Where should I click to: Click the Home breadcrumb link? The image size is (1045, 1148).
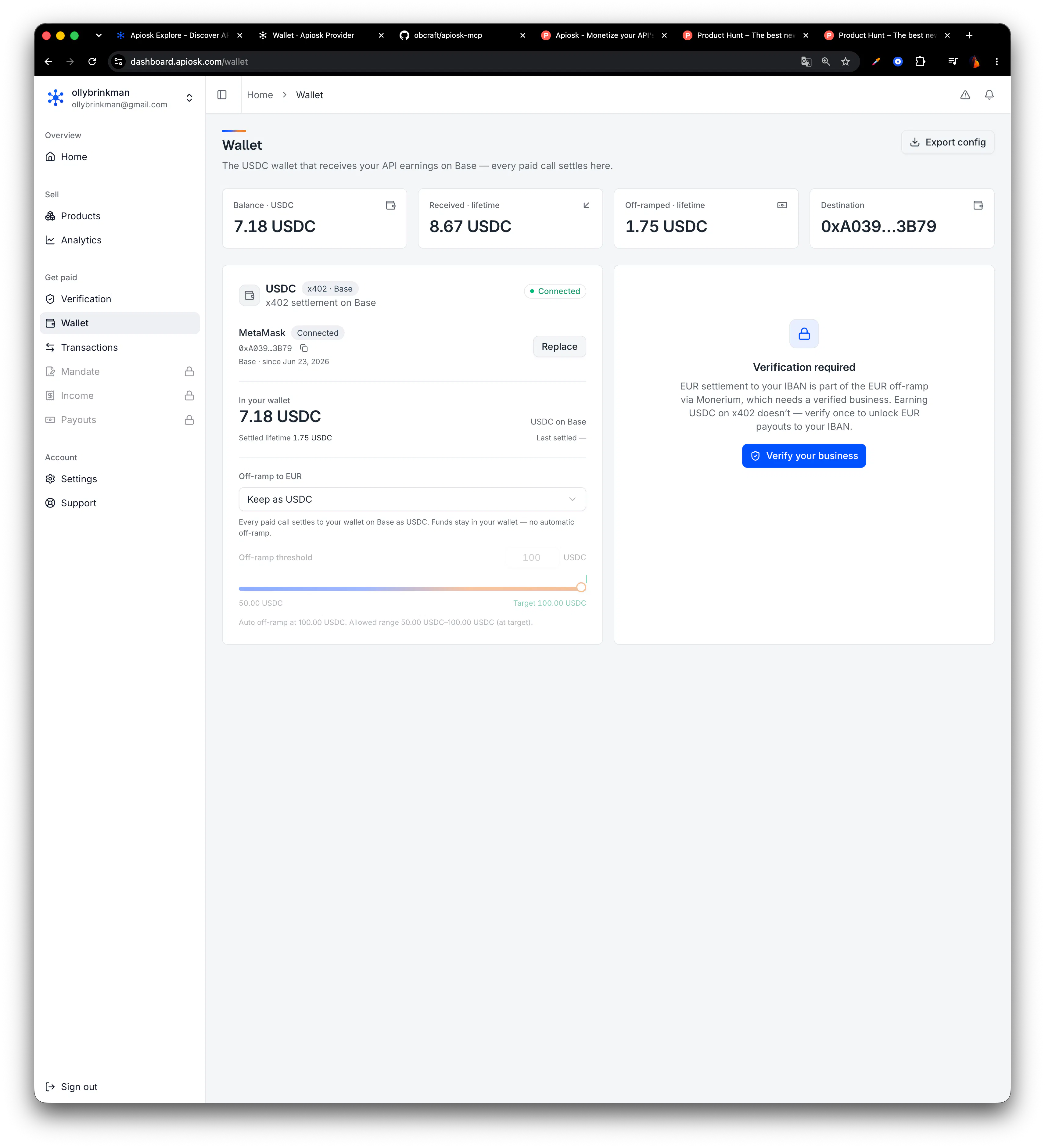coord(260,95)
